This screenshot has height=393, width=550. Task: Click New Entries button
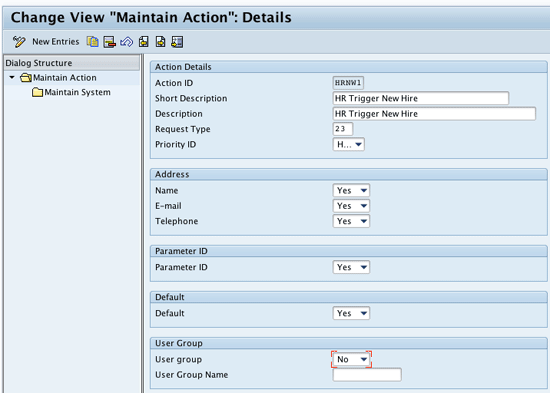[x=56, y=42]
